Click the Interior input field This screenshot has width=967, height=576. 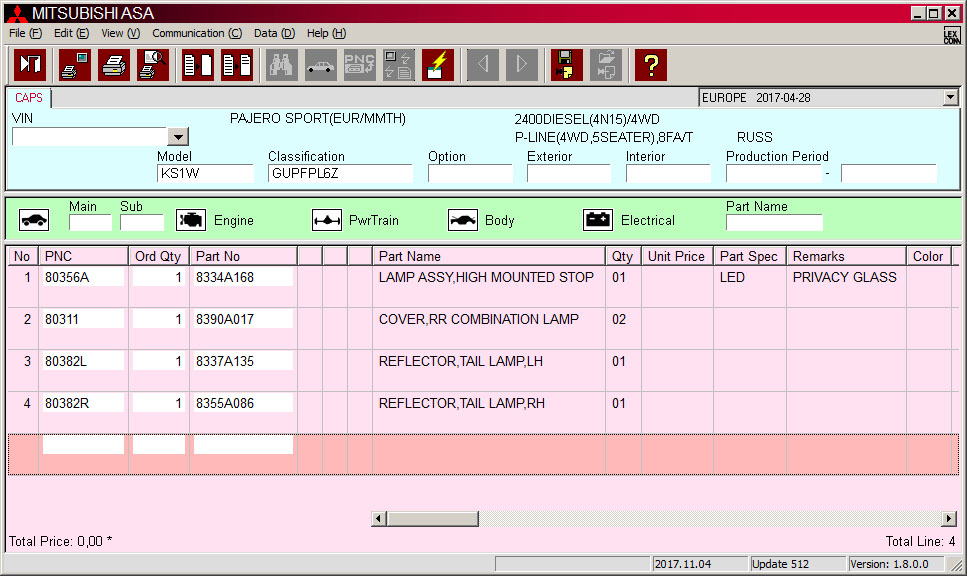click(x=668, y=174)
